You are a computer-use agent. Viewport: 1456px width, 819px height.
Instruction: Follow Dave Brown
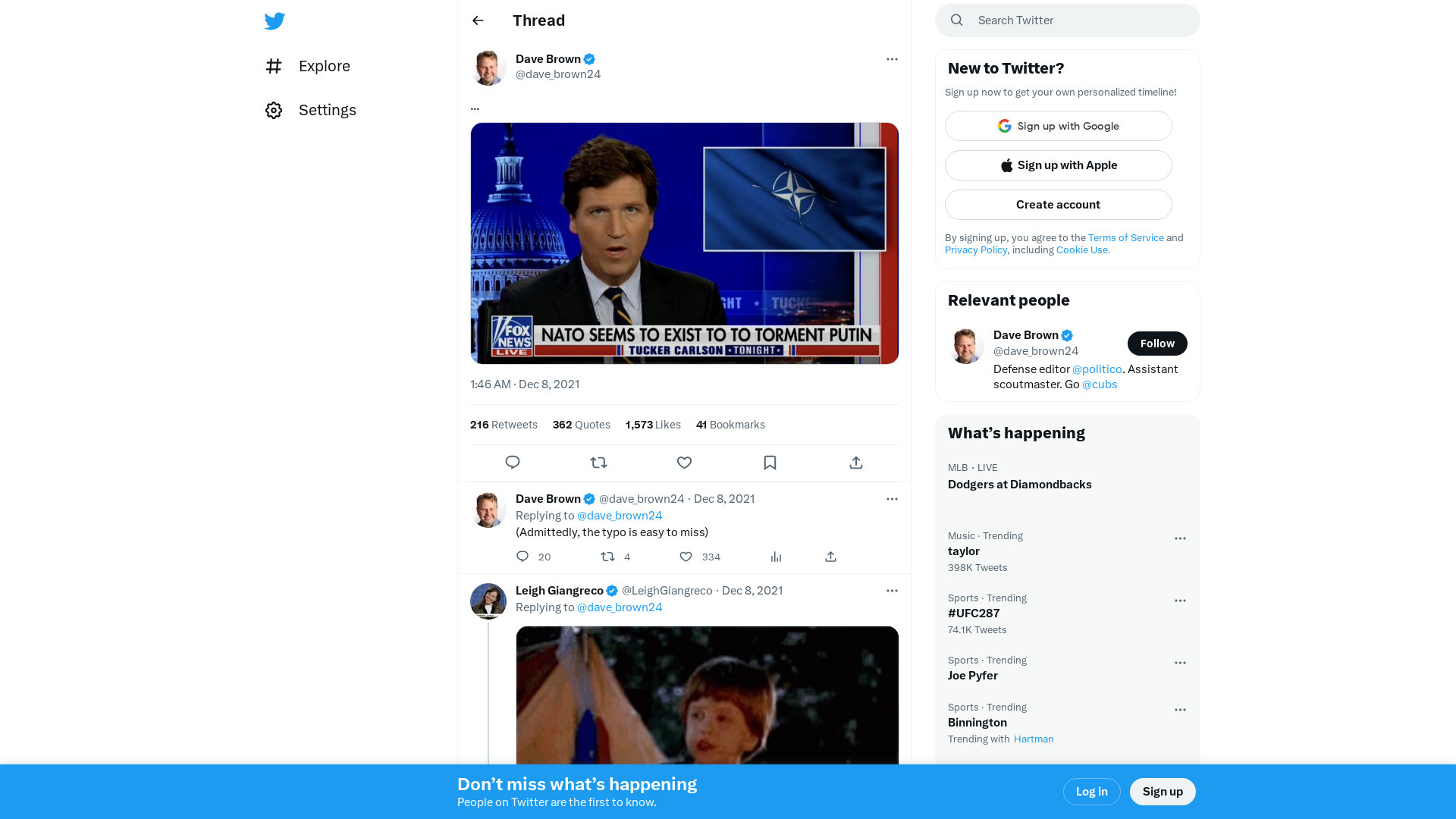1157,344
